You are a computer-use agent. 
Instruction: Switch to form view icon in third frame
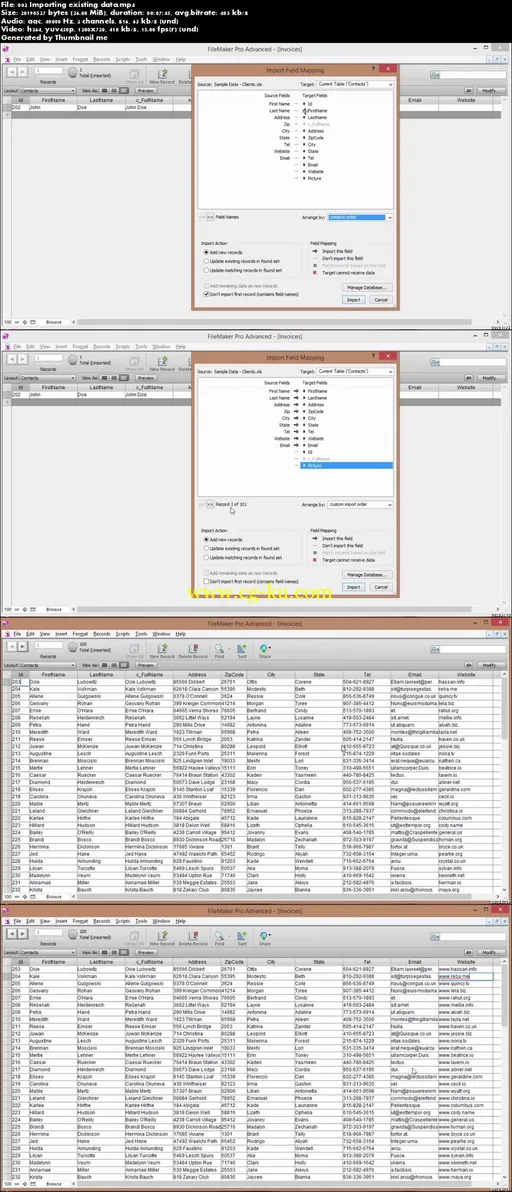103,664
